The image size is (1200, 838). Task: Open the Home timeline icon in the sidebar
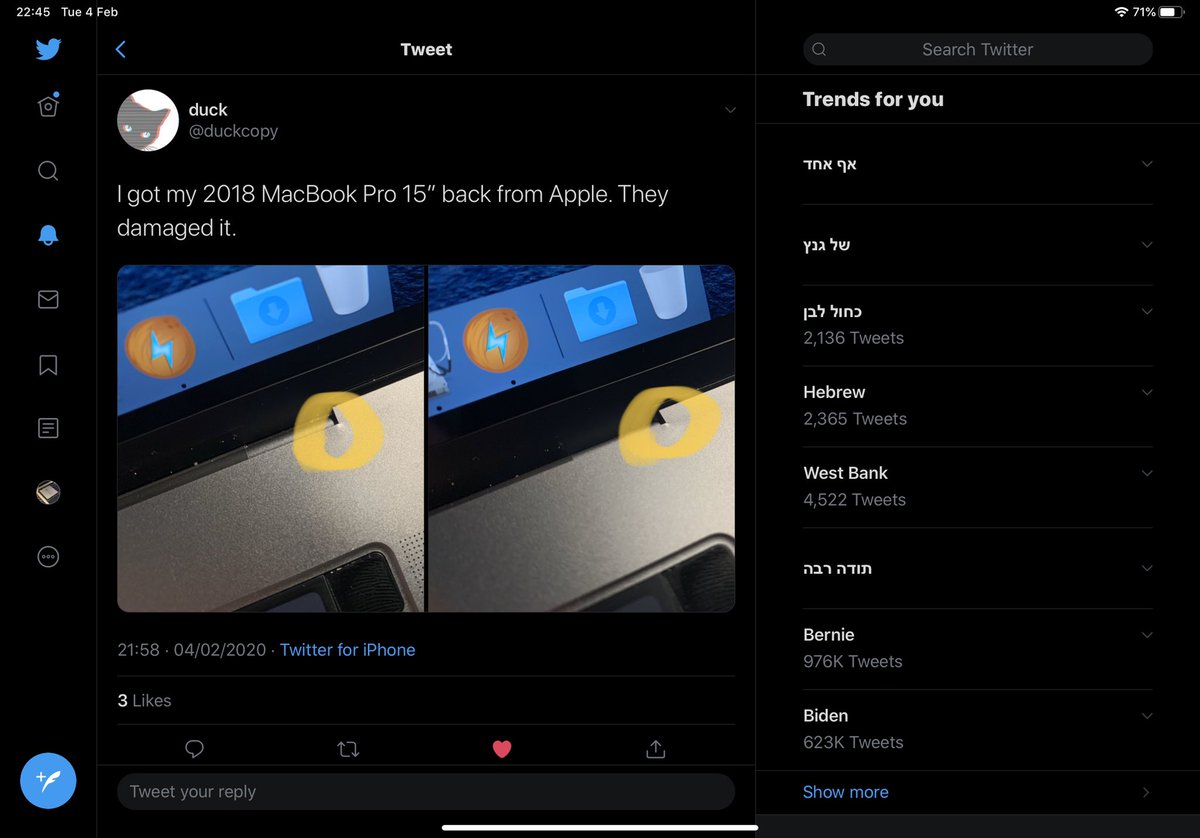pos(48,106)
